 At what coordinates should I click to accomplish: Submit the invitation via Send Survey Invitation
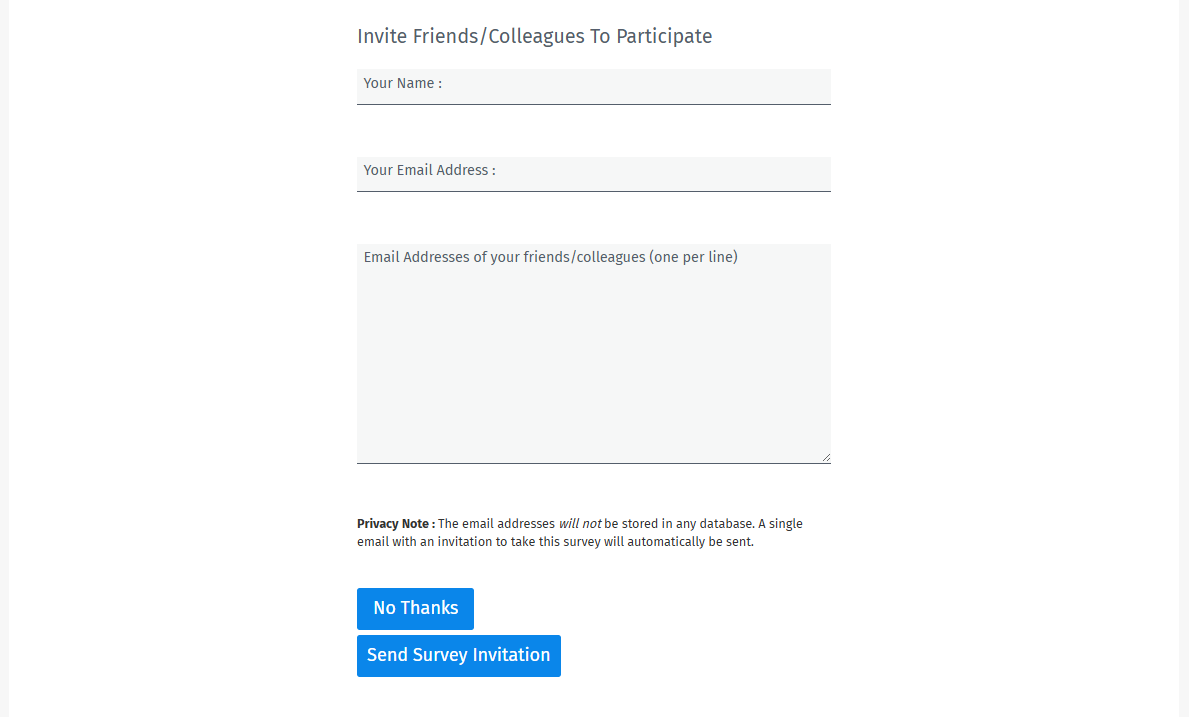pos(458,655)
